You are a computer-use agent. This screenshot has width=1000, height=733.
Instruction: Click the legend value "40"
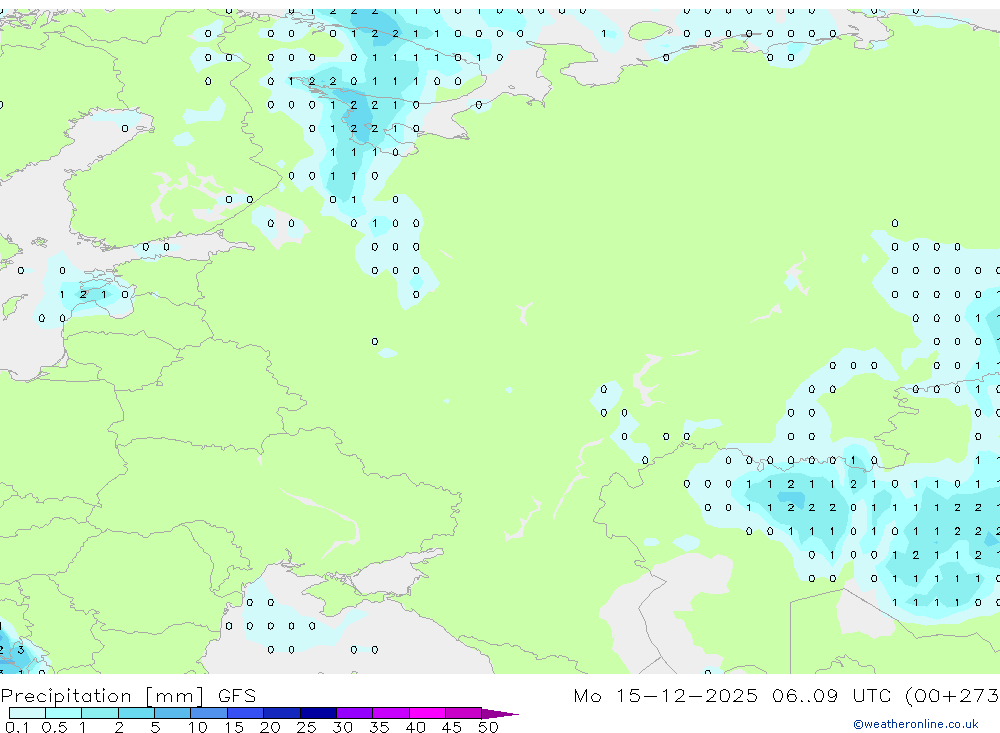point(416,727)
